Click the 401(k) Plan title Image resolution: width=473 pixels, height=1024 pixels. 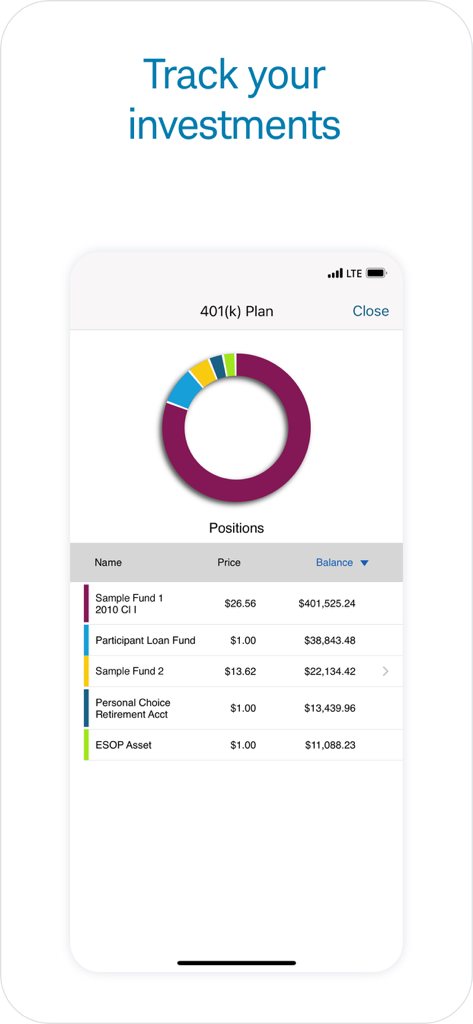tap(236, 312)
